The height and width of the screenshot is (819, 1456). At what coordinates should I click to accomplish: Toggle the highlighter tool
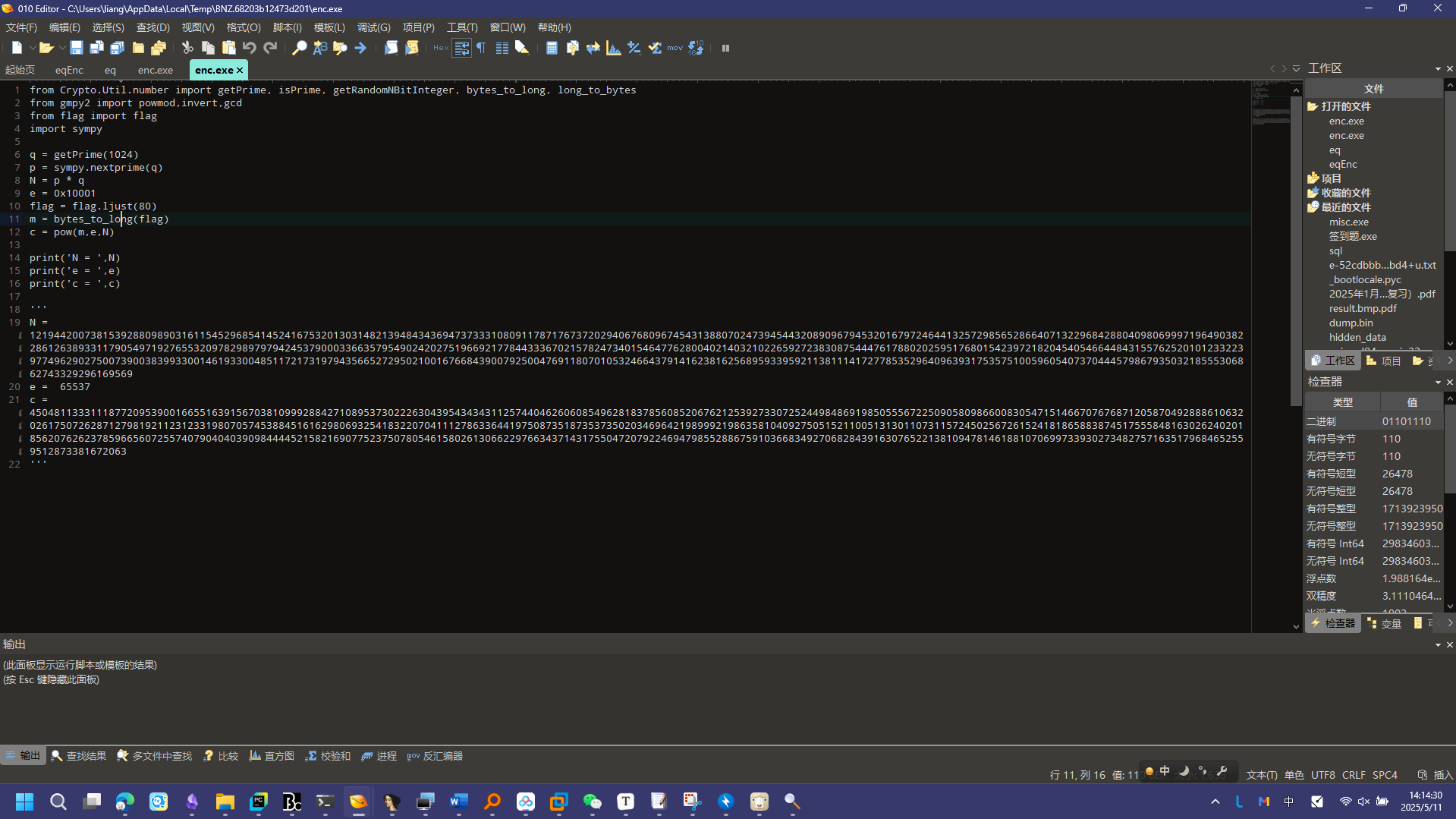tap(522, 48)
